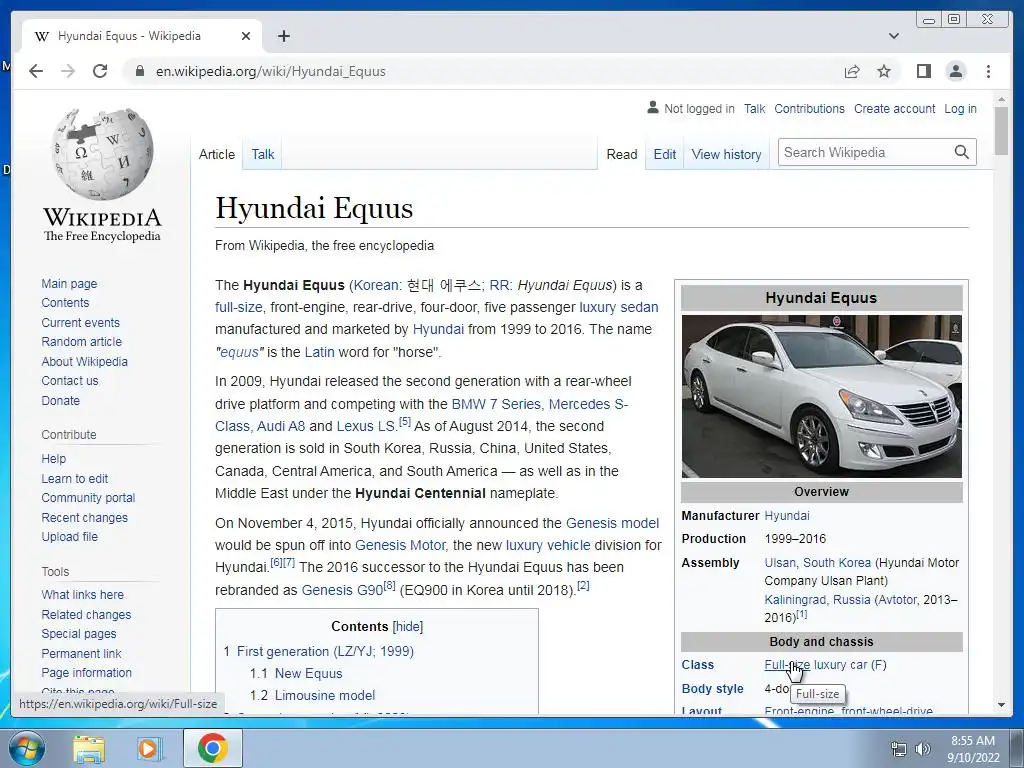The image size is (1024, 768).
Task: Follow the Genesis G90 link
Action: (x=342, y=590)
